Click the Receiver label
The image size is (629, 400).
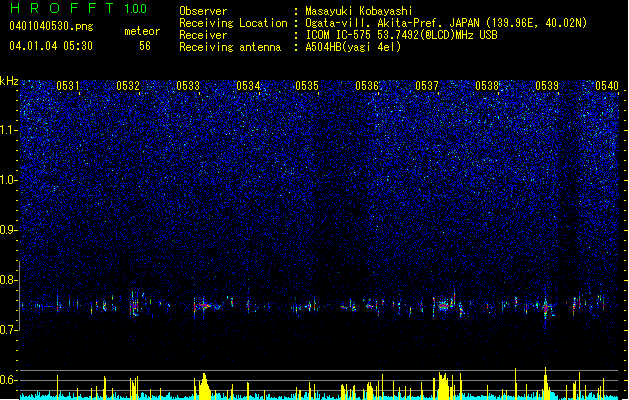(x=203, y=35)
